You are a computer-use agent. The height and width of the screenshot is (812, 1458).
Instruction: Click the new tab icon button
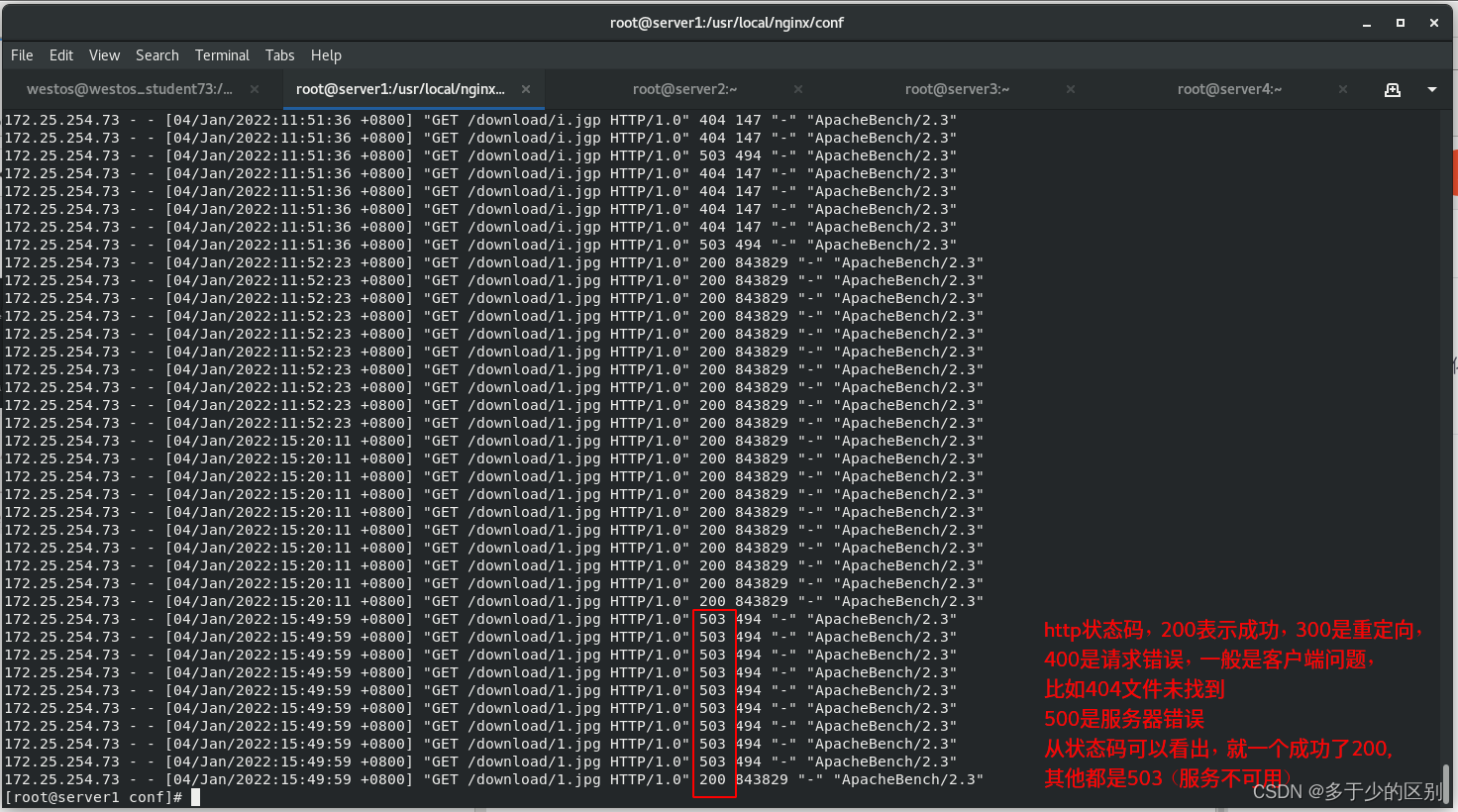1393,89
